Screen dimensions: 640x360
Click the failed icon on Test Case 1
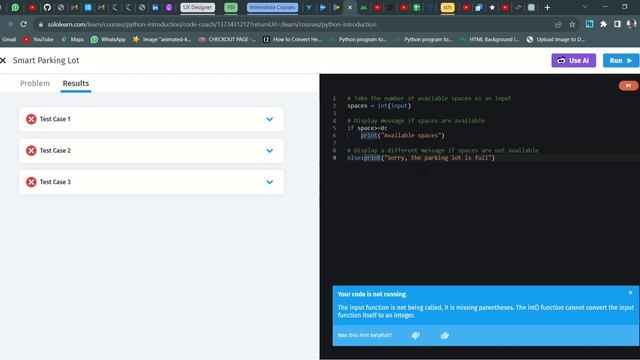[31, 119]
